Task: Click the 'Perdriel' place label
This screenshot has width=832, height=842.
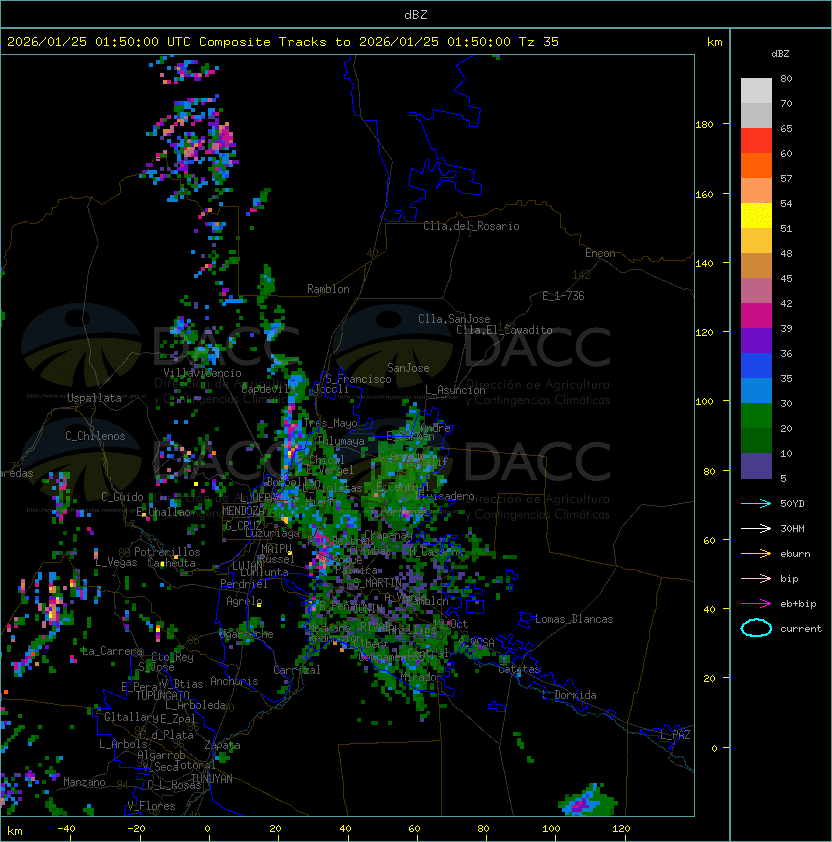Action: tap(244, 584)
